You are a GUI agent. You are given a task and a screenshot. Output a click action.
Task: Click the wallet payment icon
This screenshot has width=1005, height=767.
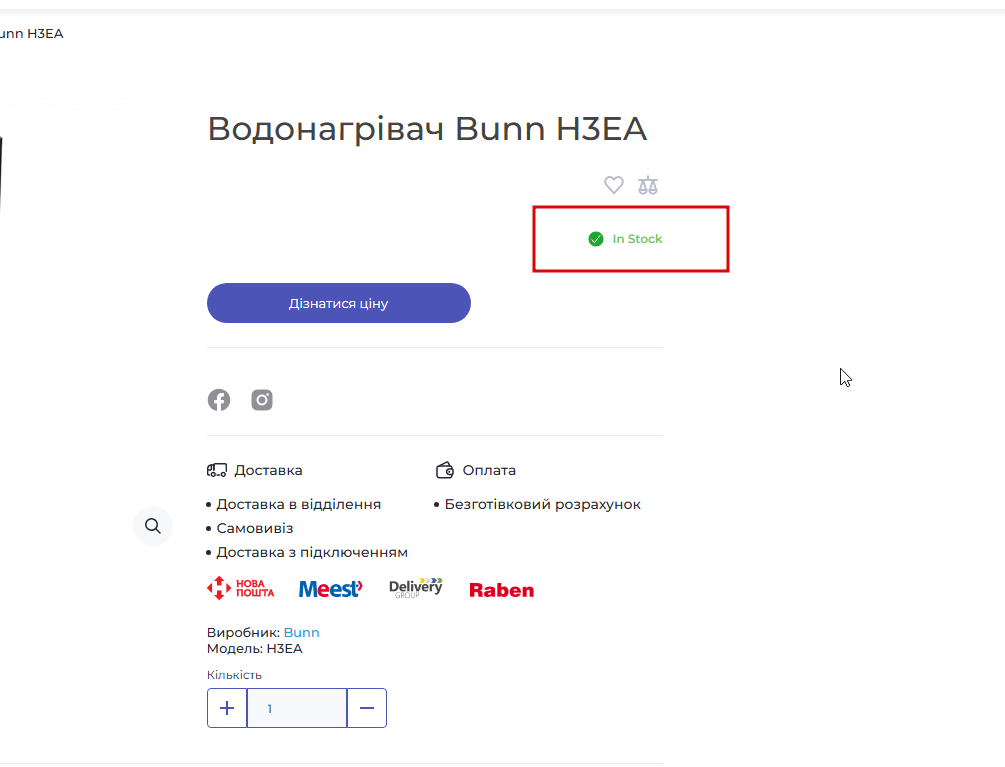[x=445, y=470]
